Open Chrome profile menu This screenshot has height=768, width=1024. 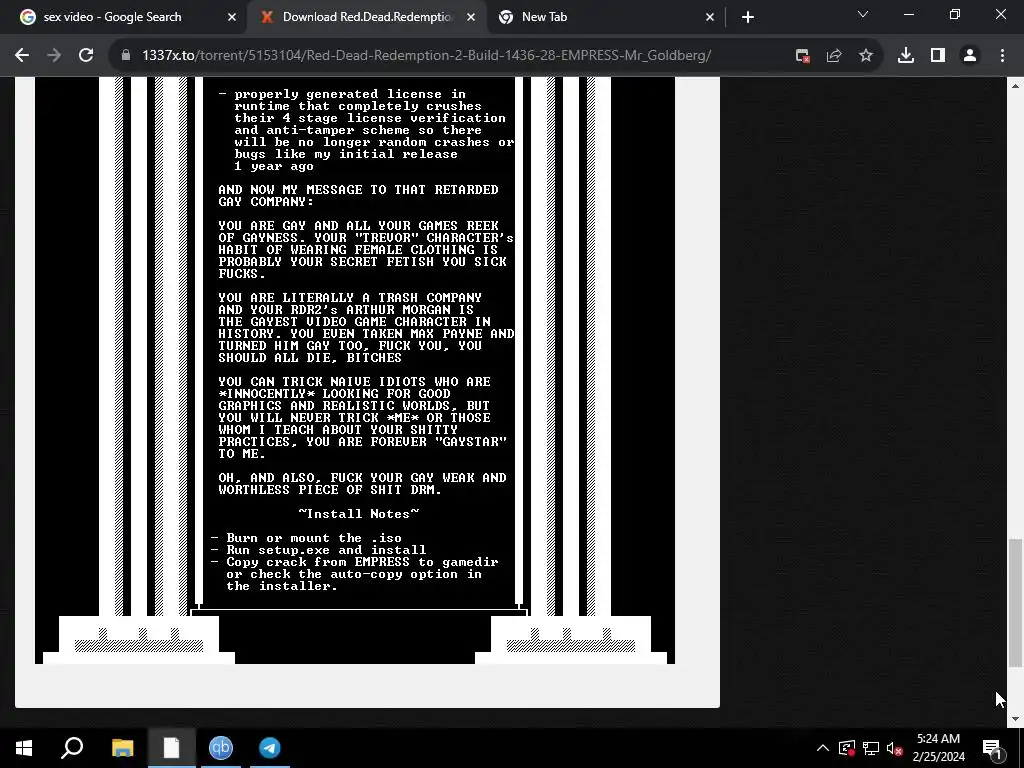pyautogui.click(x=970, y=56)
